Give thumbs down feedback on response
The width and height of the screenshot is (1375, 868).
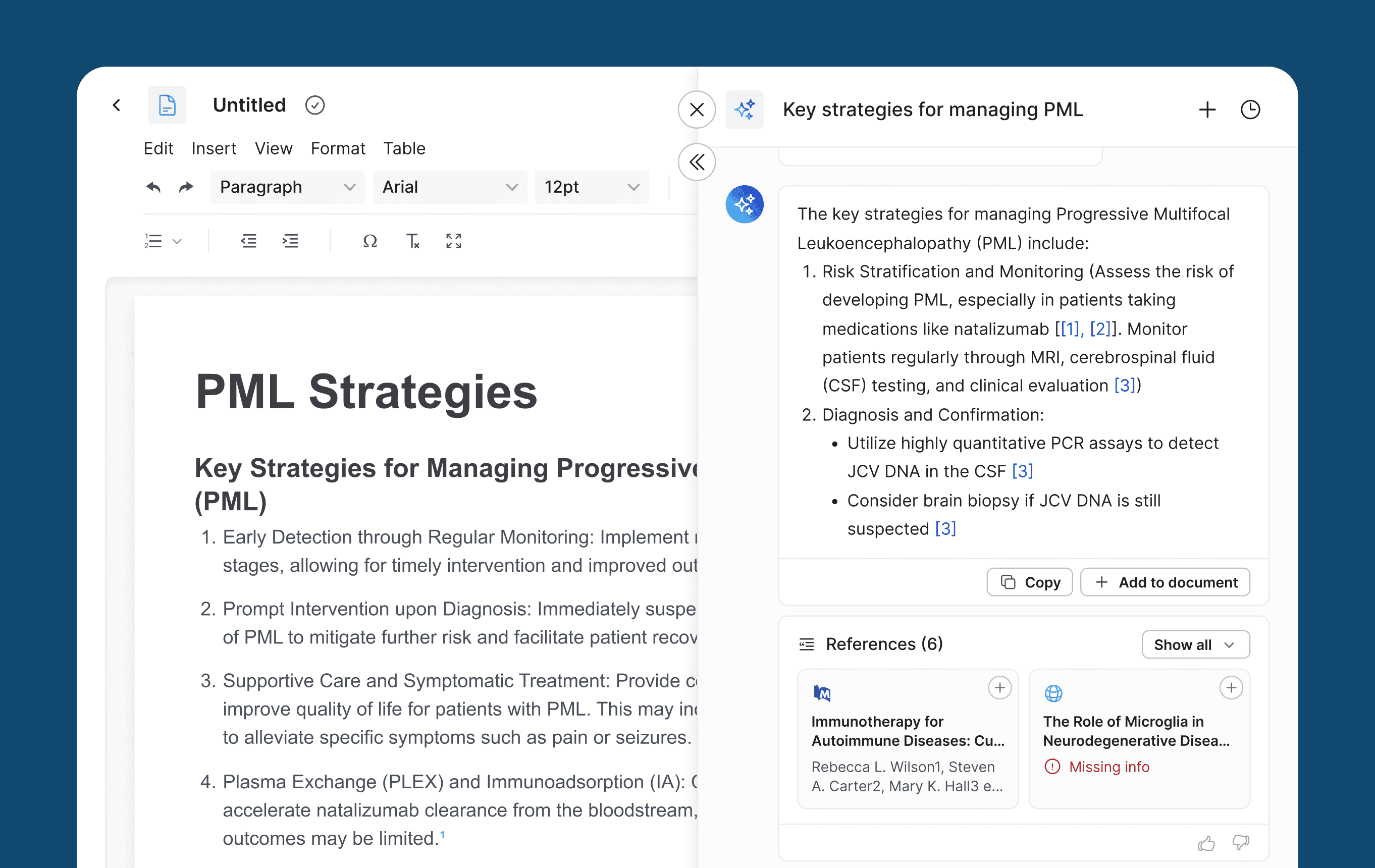pyautogui.click(x=1240, y=843)
